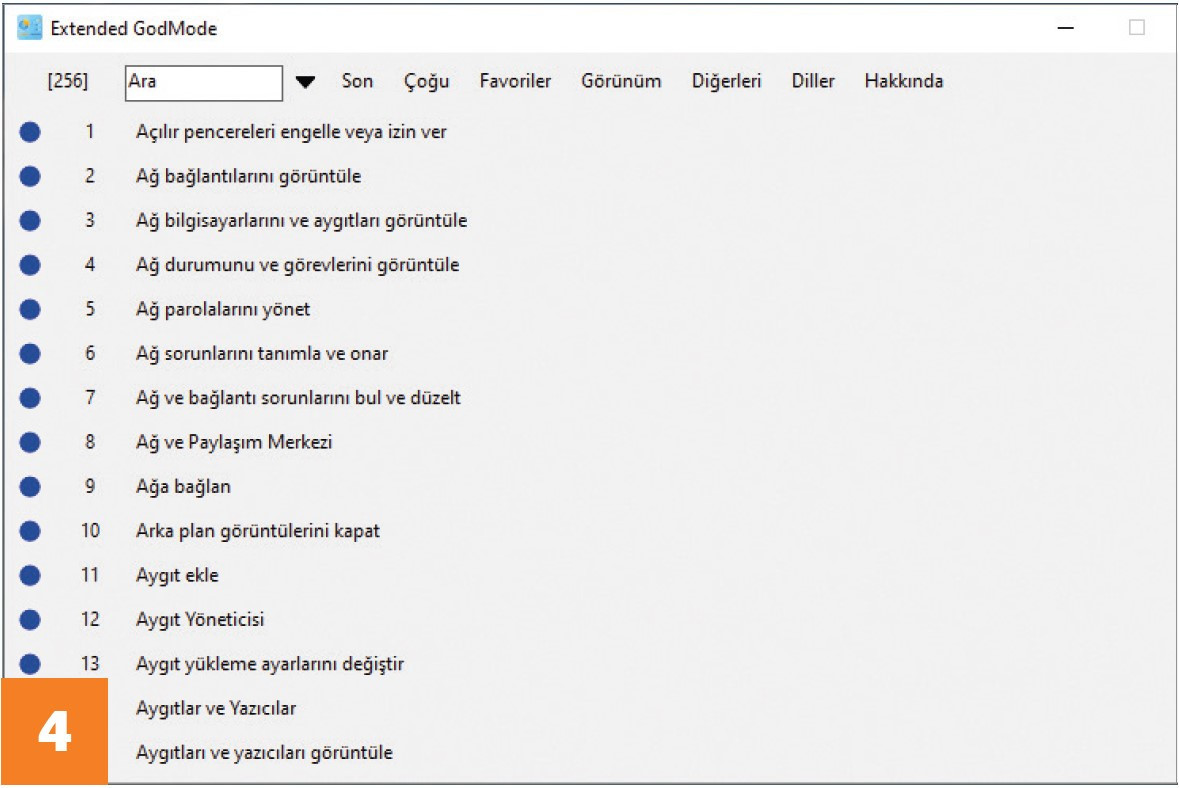
Task: Open the search history dropdown arrow
Action: click(305, 82)
